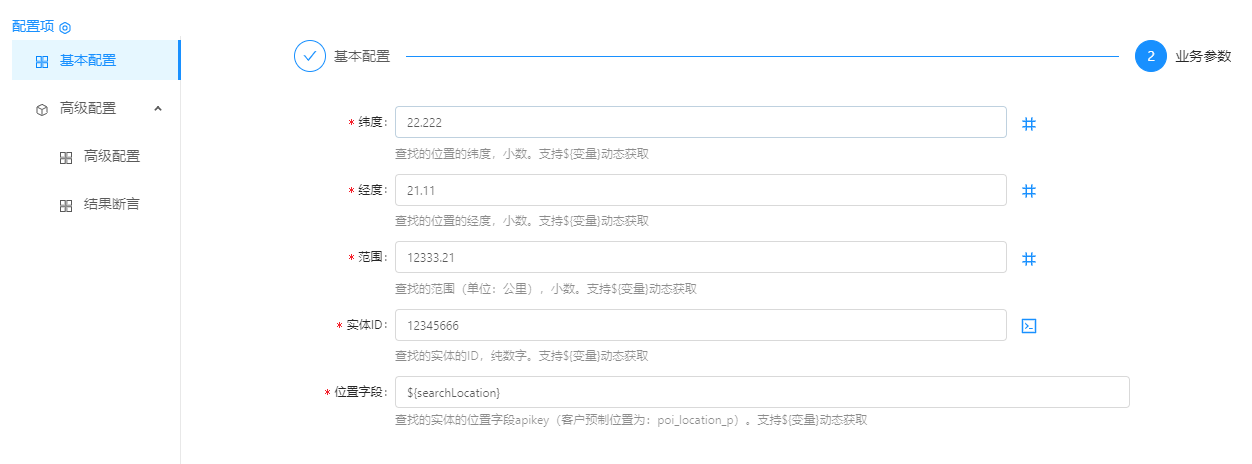Focus the 经度 input containing 21.11
Viewport: 1252px width, 464px height.
(x=700, y=190)
